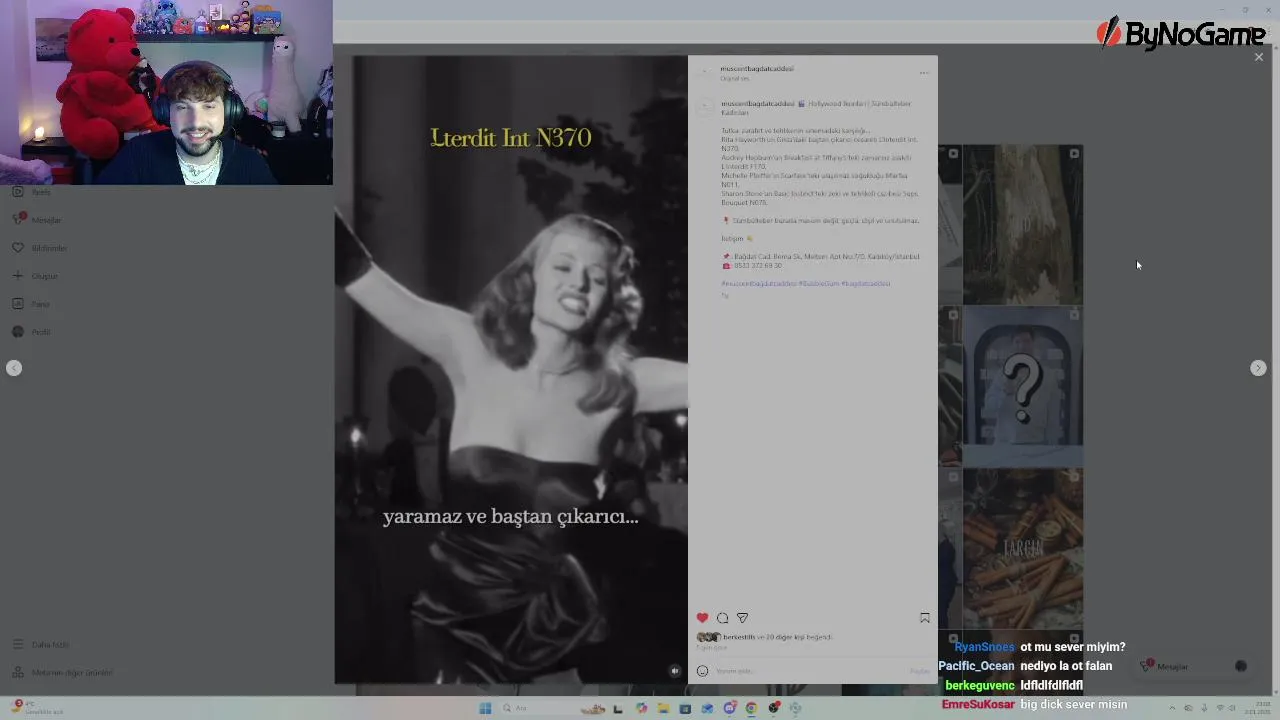Open Chrome from the taskbar

point(751,708)
